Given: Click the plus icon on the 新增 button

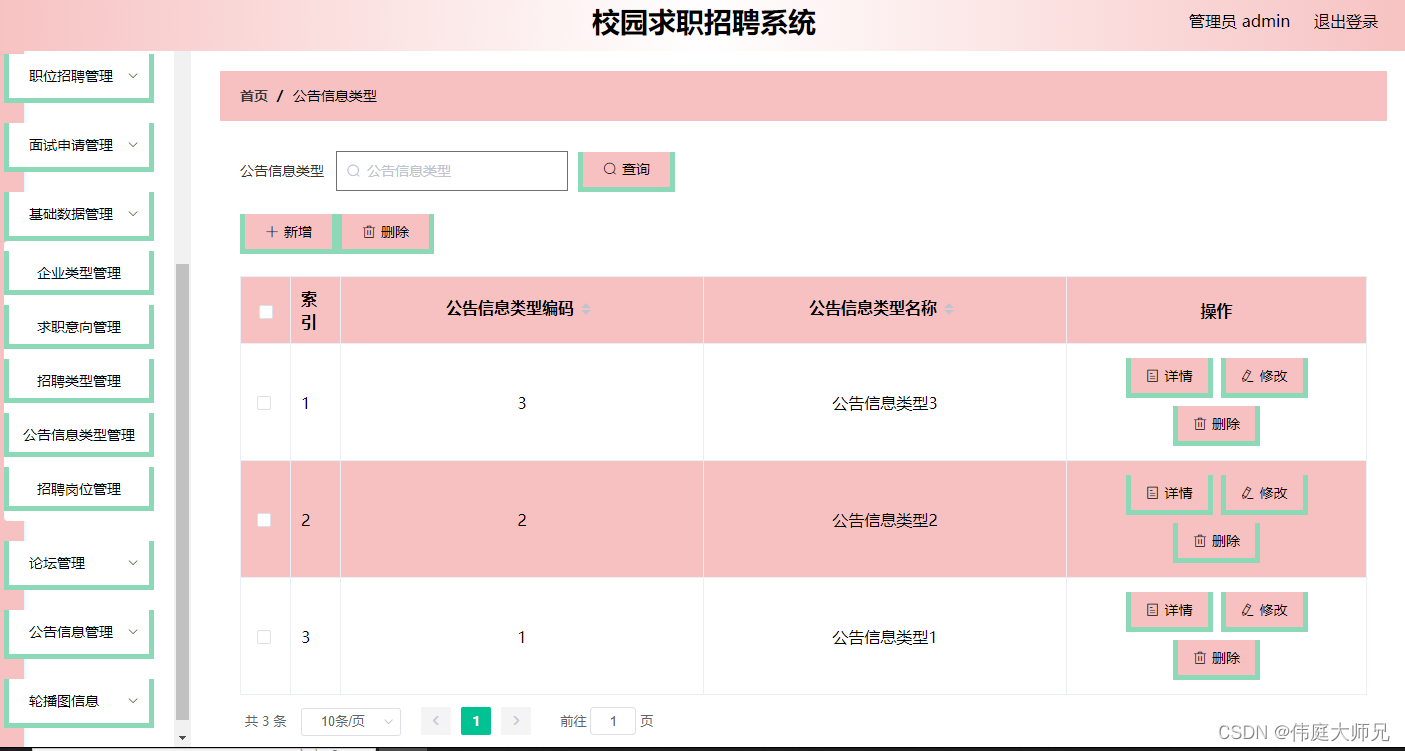Looking at the screenshot, I should tap(272, 232).
